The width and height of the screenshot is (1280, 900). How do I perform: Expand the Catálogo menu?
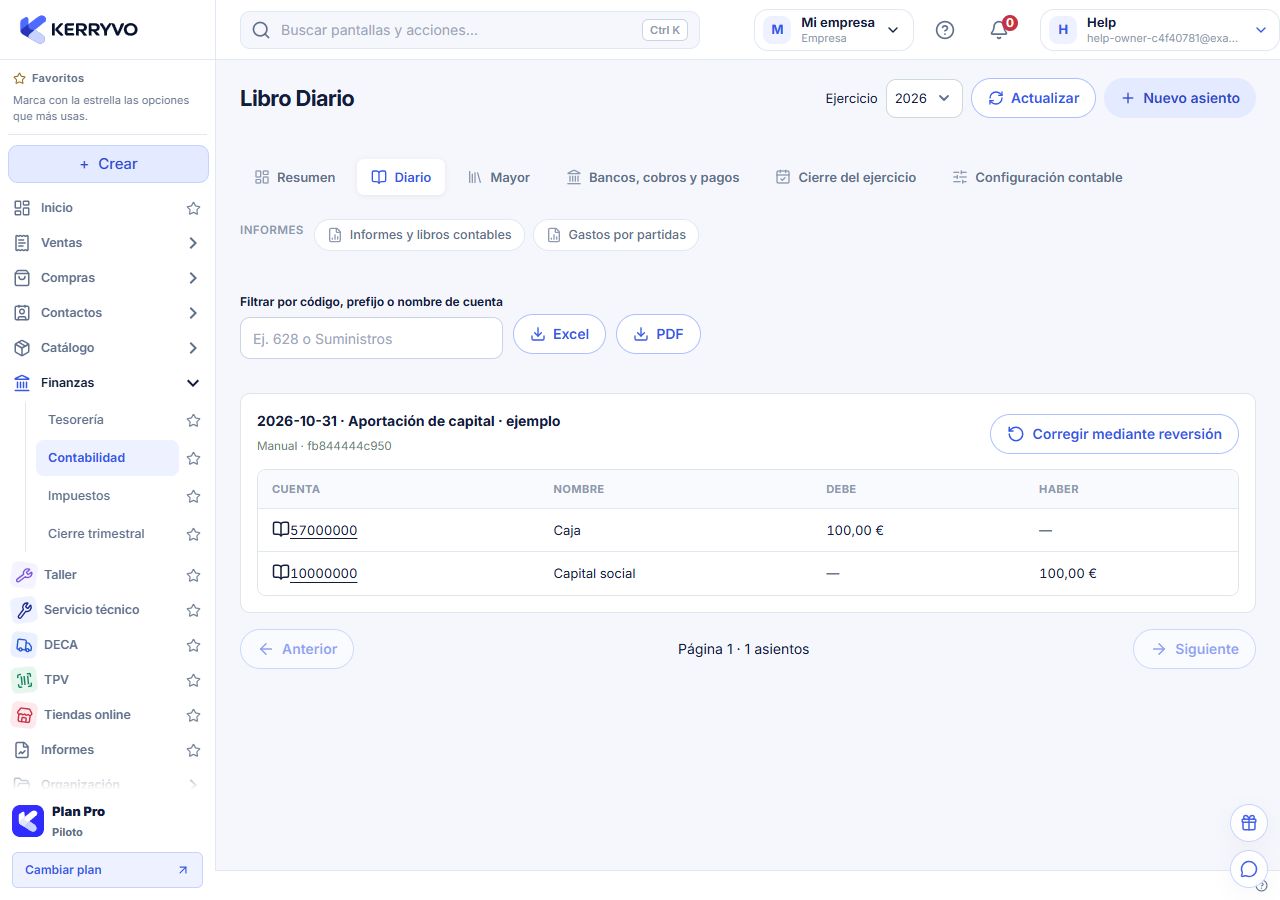point(193,348)
